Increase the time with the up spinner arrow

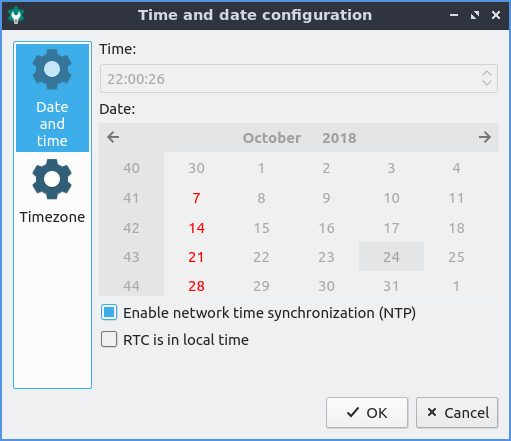point(487,74)
